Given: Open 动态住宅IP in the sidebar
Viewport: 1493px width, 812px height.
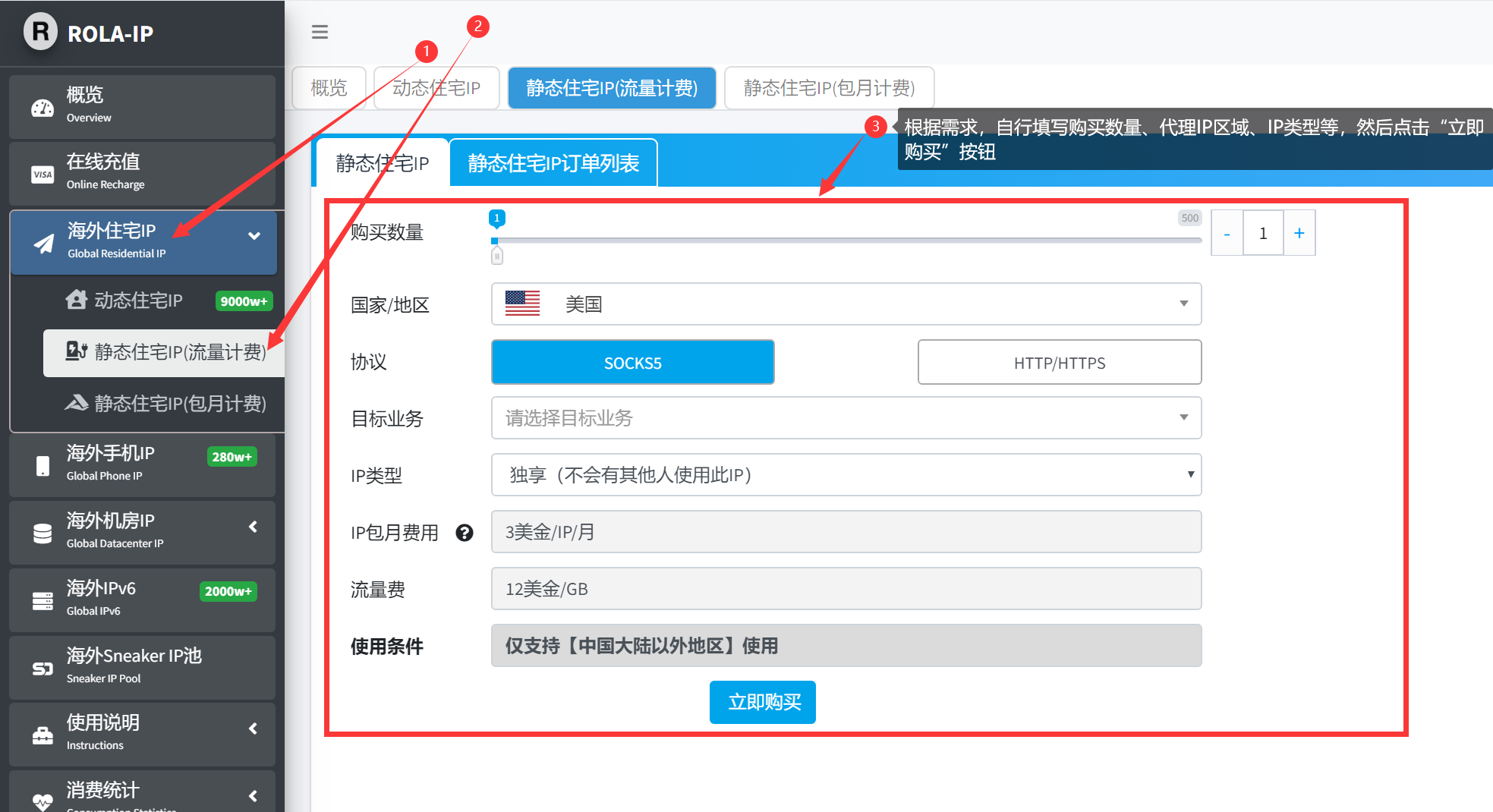Looking at the screenshot, I should [138, 301].
